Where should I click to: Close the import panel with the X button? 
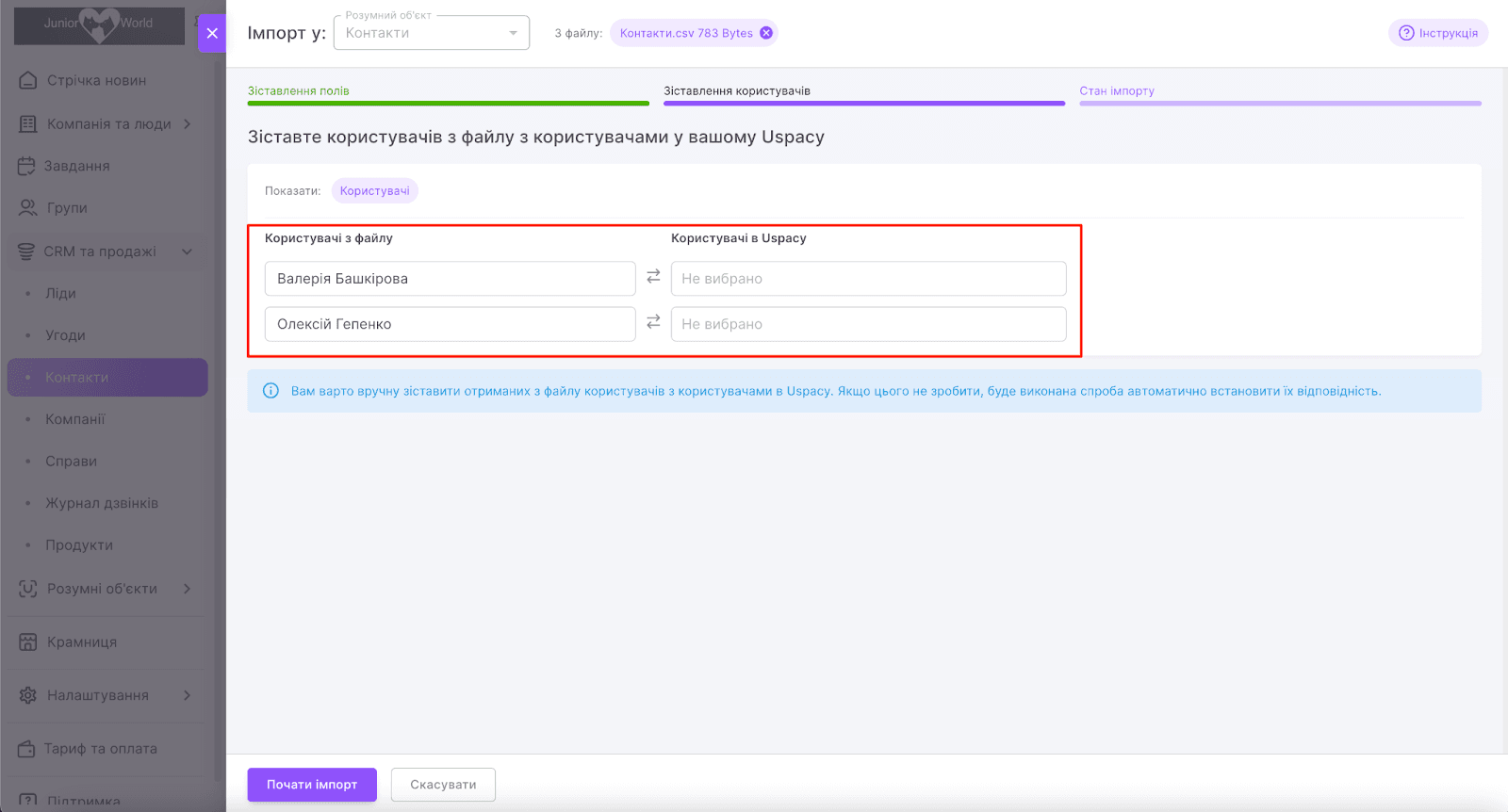pos(212,33)
